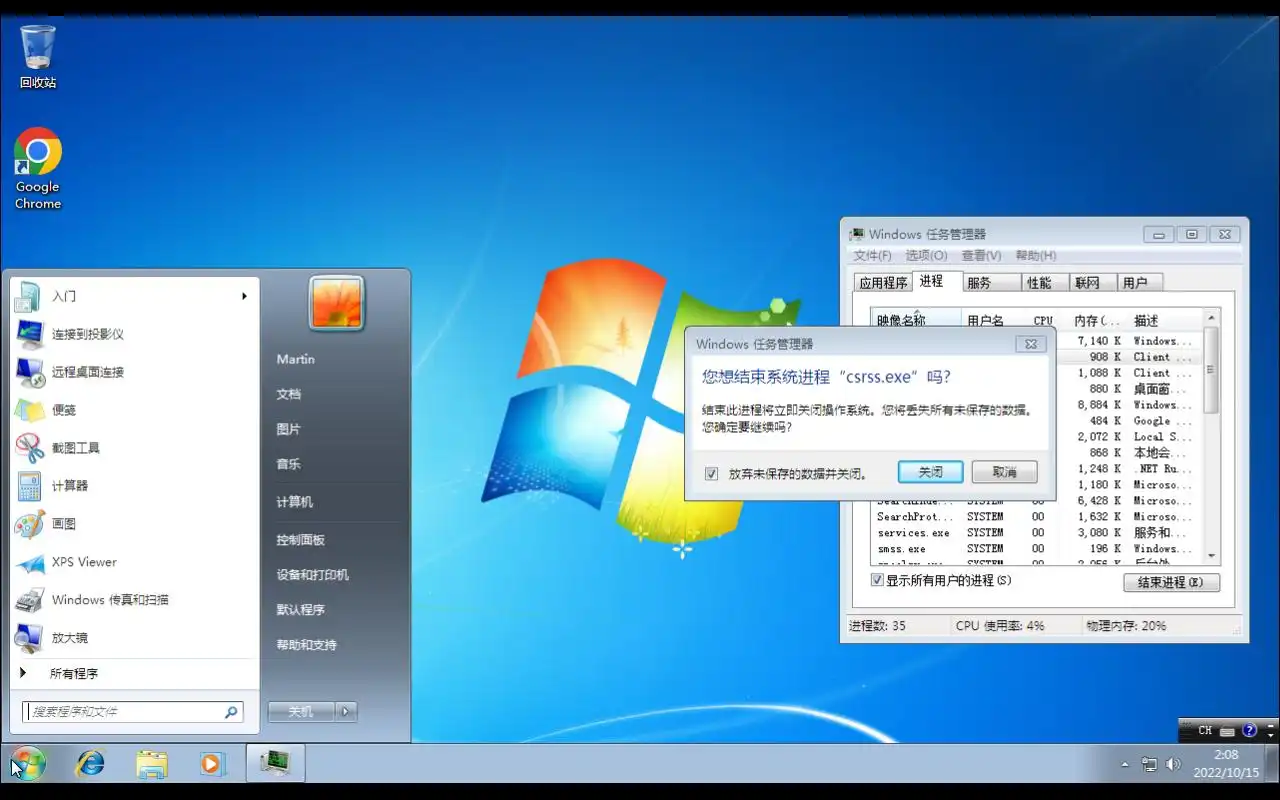
Task: Confirm with 关闭 button in dialog
Action: click(930, 472)
